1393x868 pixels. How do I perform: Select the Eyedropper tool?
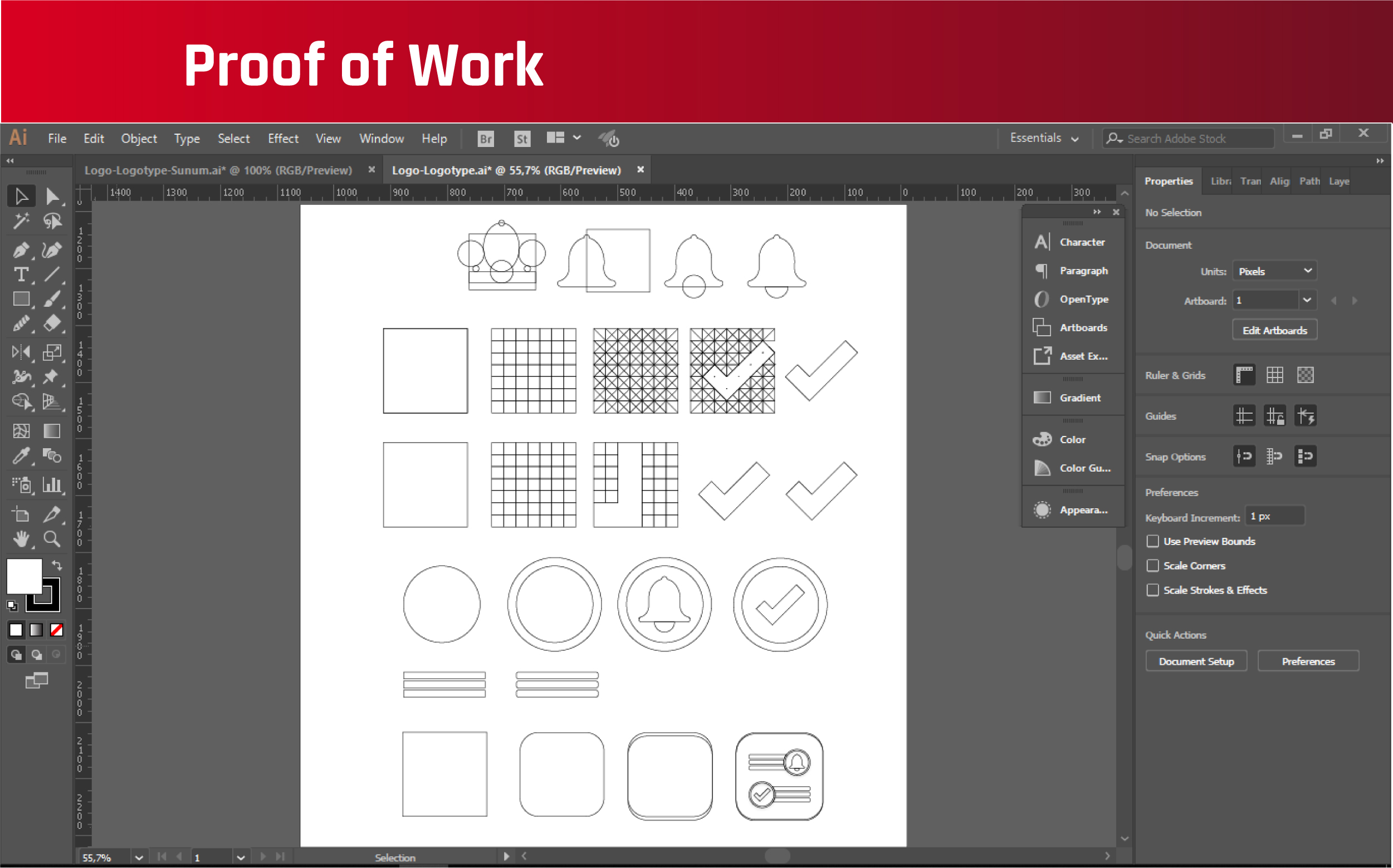pos(21,457)
